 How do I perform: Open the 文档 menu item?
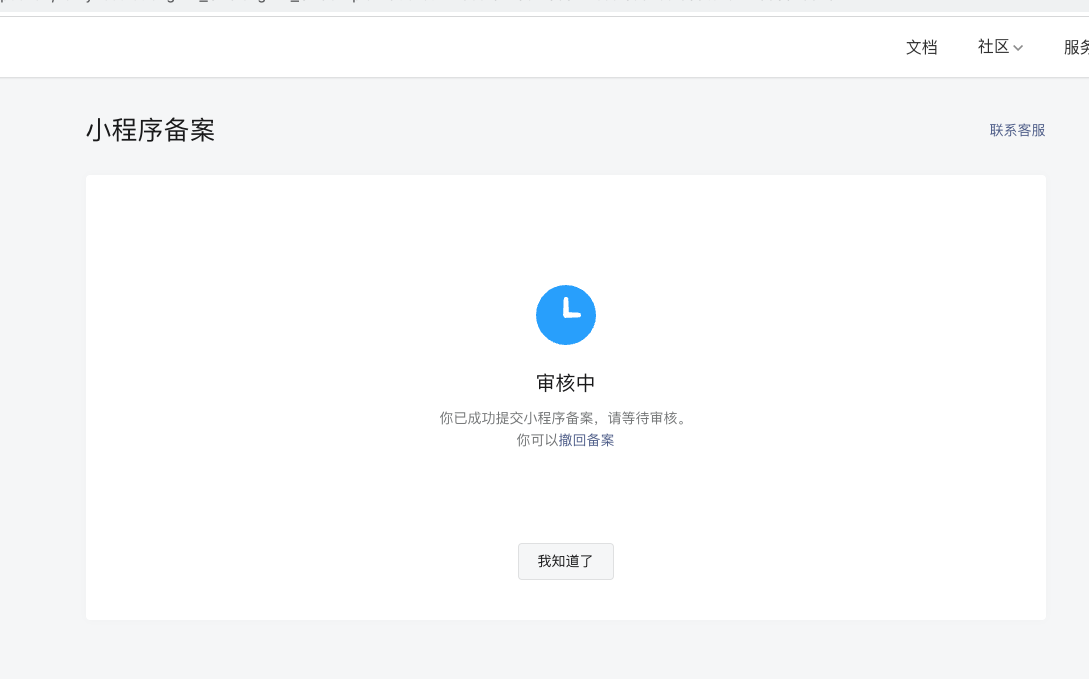point(921,47)
